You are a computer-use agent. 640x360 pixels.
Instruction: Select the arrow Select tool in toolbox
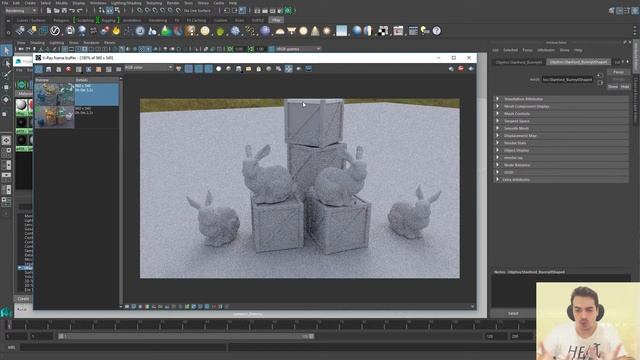(x=6, y=51)
